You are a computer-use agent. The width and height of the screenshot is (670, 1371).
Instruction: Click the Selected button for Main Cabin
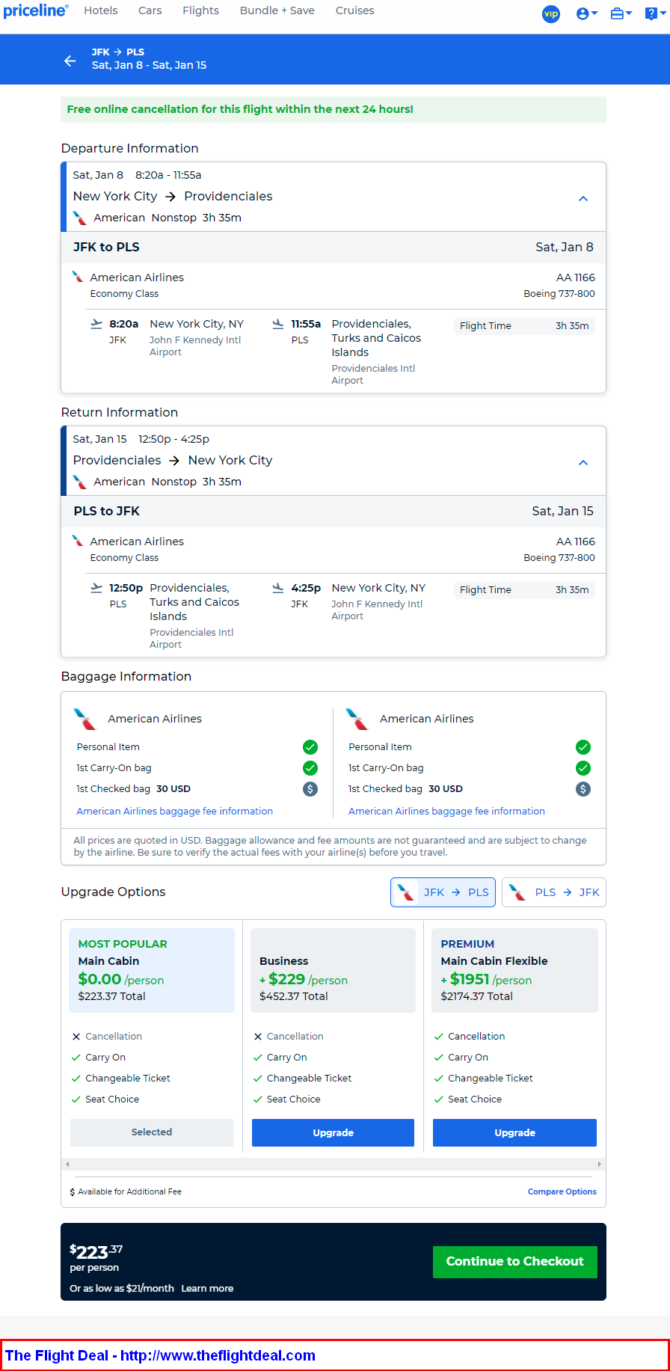(x=152, y=1132)
